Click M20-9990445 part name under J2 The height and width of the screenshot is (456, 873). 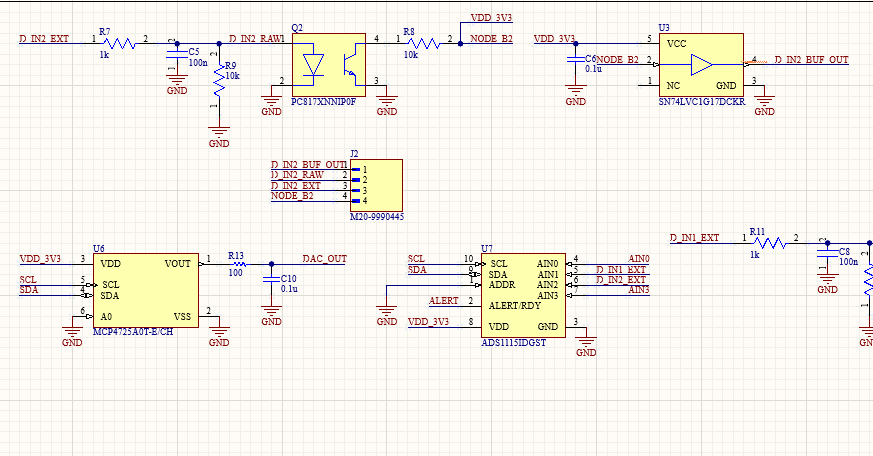point(377,217)
